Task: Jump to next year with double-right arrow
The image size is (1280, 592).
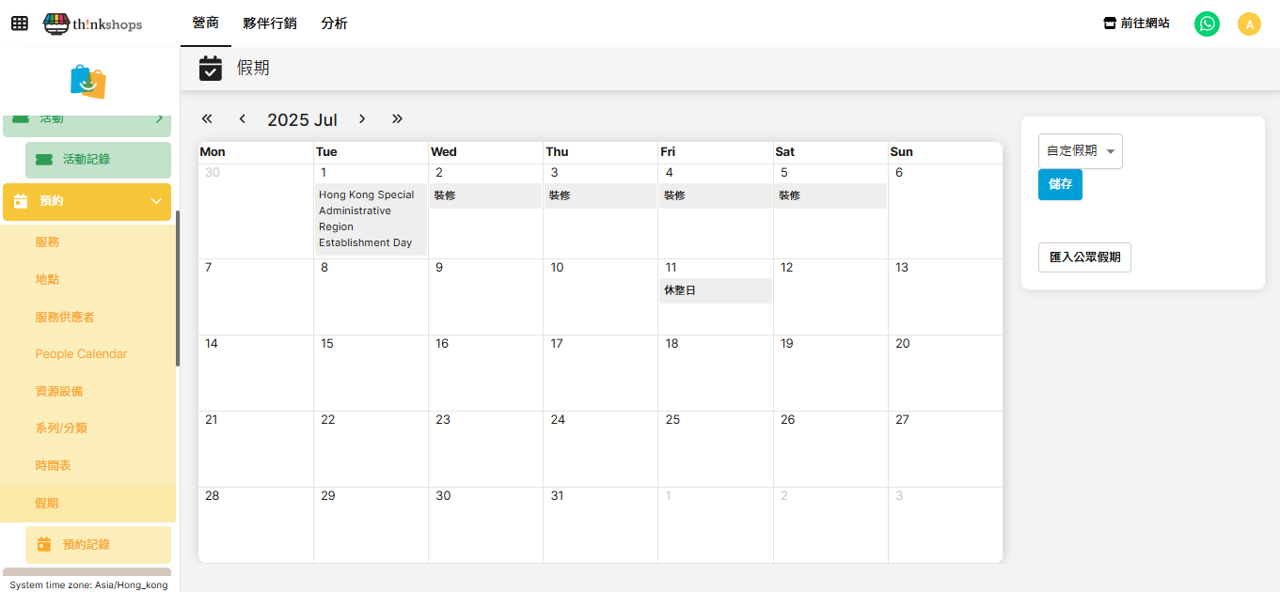Action: pos(397,119)
